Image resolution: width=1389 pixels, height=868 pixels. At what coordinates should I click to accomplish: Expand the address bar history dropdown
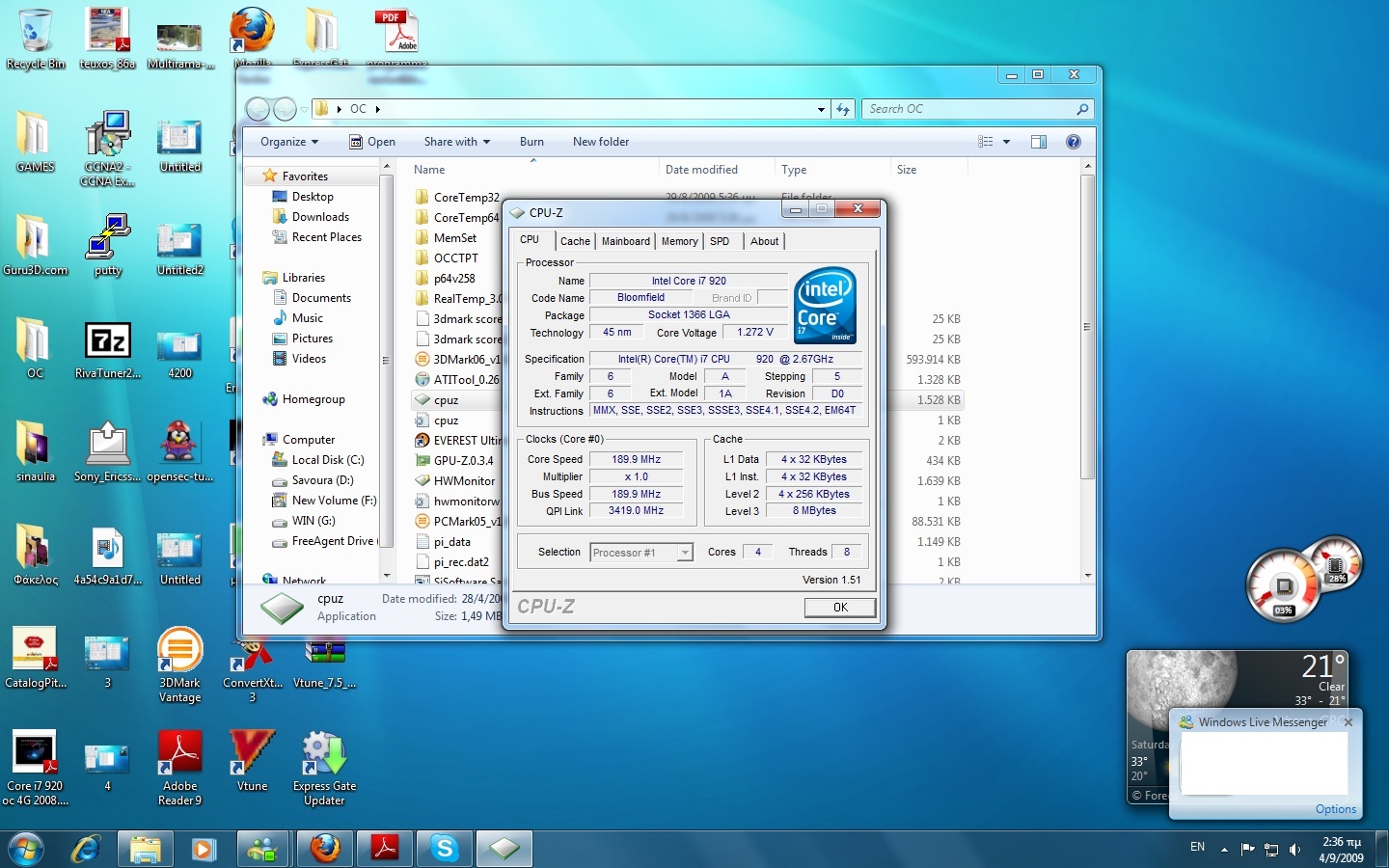click(x=821, y=109)
